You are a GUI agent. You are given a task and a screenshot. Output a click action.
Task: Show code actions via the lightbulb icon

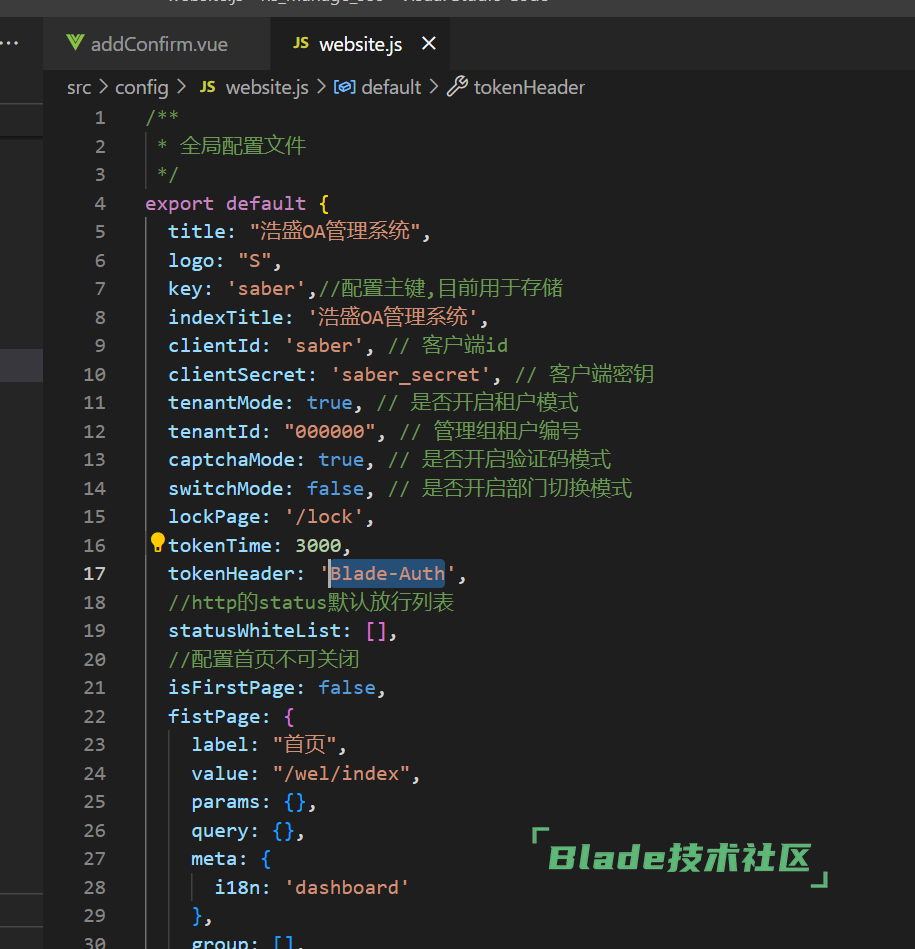(x=157, y=542)
